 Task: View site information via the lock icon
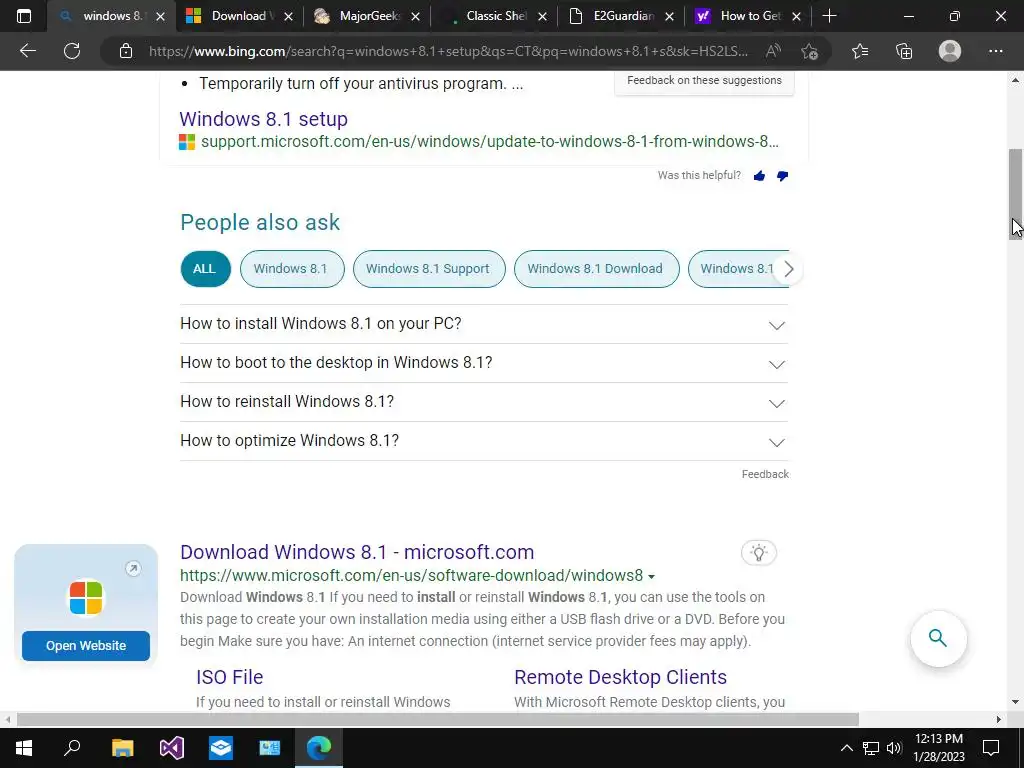coord(125,51)
